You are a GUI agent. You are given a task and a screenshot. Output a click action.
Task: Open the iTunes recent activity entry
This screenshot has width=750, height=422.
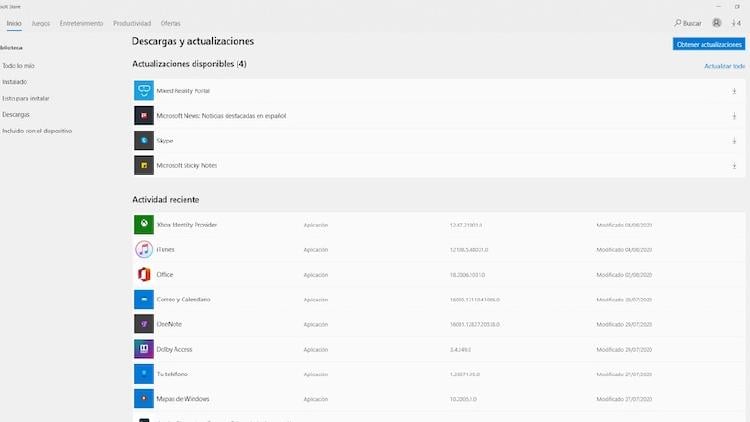tap(439, 249)
